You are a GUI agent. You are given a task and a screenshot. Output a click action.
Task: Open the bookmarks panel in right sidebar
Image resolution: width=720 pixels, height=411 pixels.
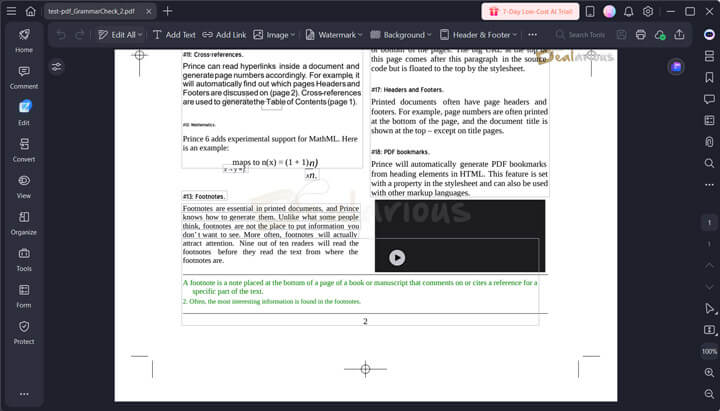[709, 78]
